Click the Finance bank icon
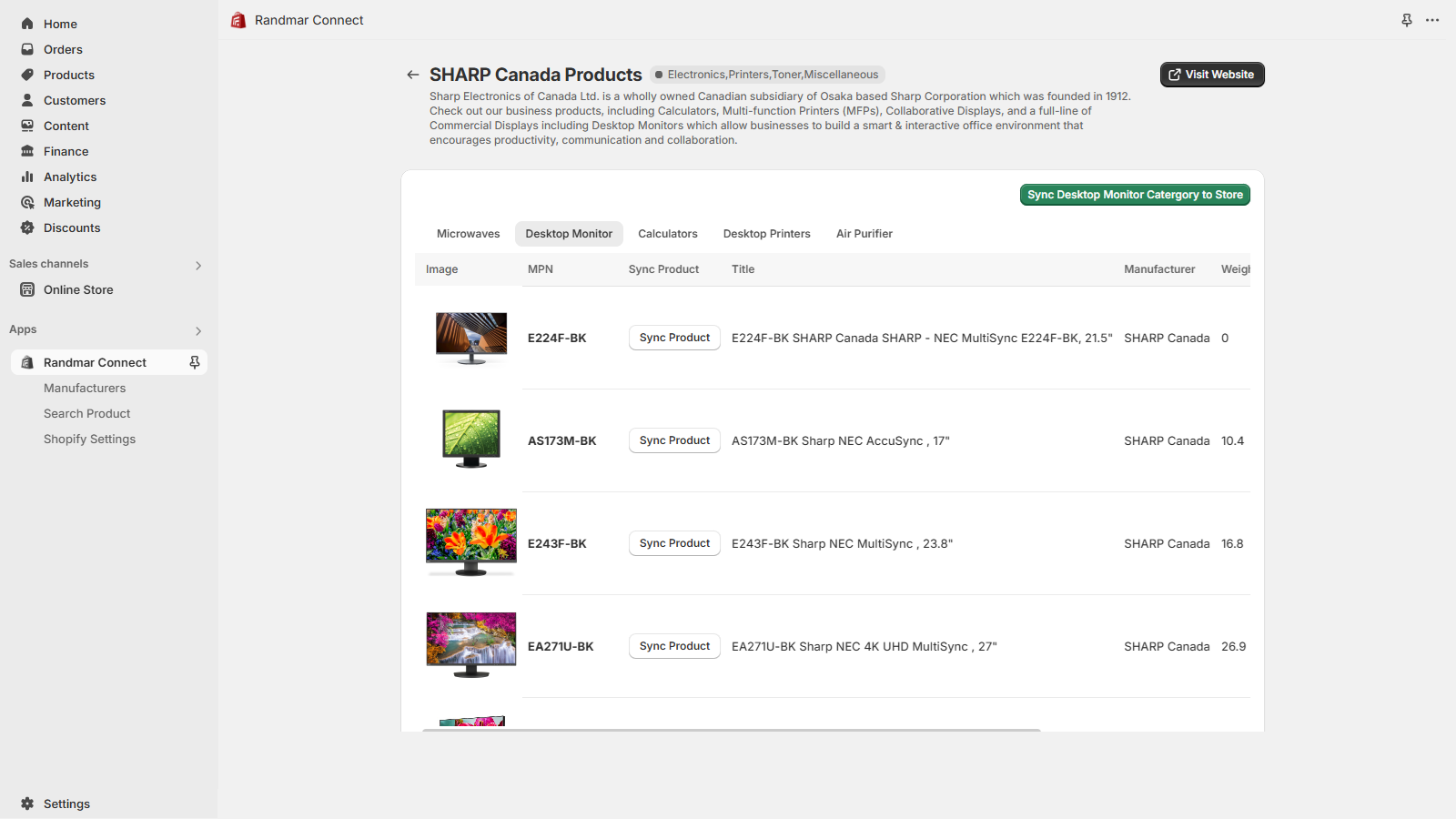1456x819 pixels. pyautogui.click(x=27, y=151)
